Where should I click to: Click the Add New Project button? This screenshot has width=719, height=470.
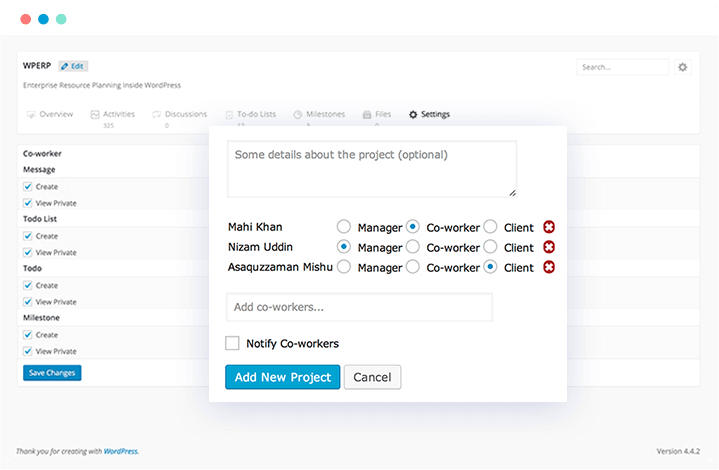pyautogui.click(x=282, y=377)
